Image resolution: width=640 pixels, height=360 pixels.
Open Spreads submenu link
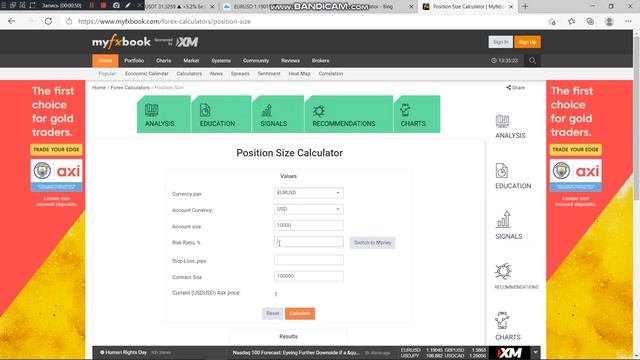pos(240,74)
